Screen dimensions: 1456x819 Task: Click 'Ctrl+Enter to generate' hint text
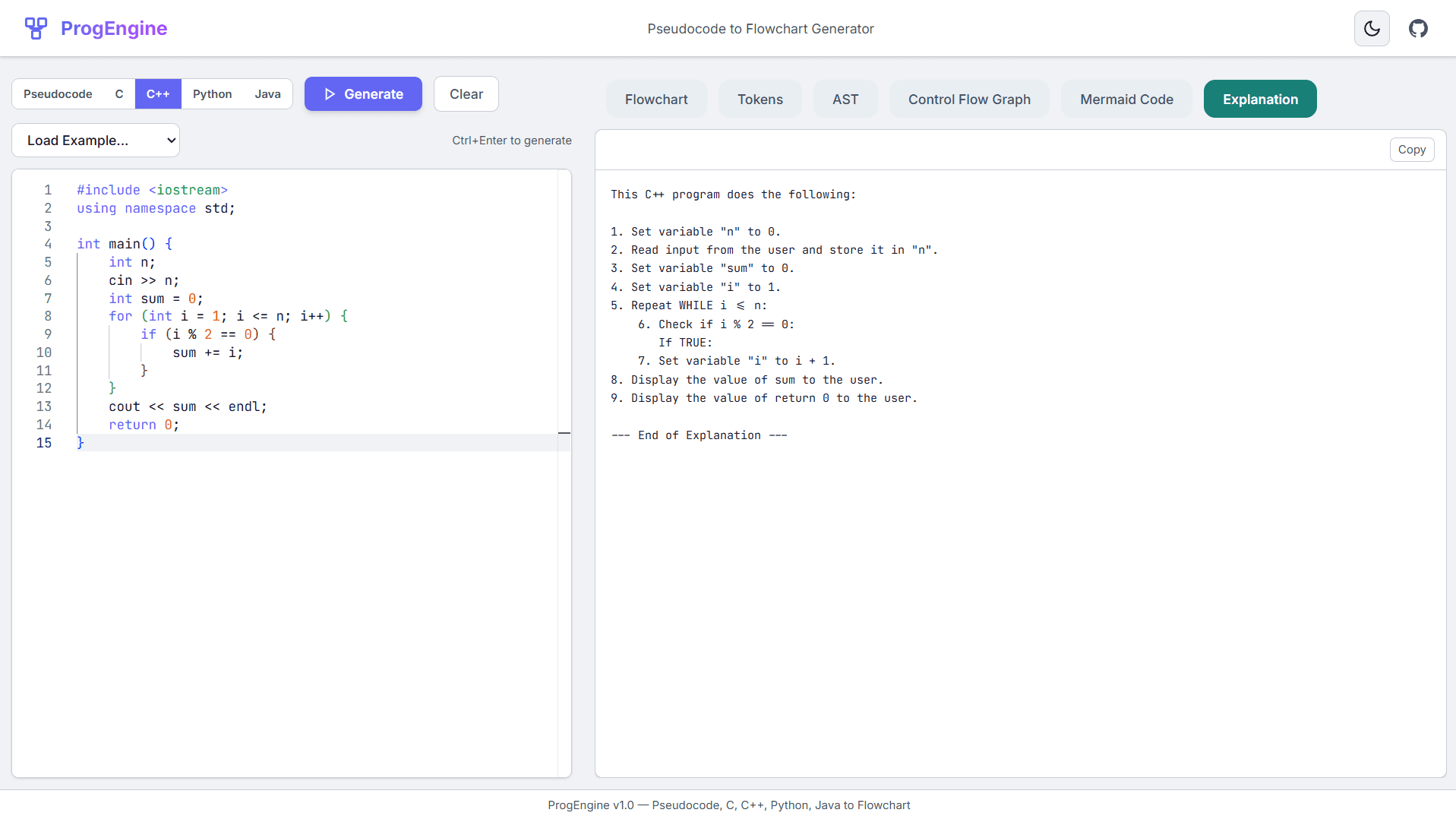(512, 141)
